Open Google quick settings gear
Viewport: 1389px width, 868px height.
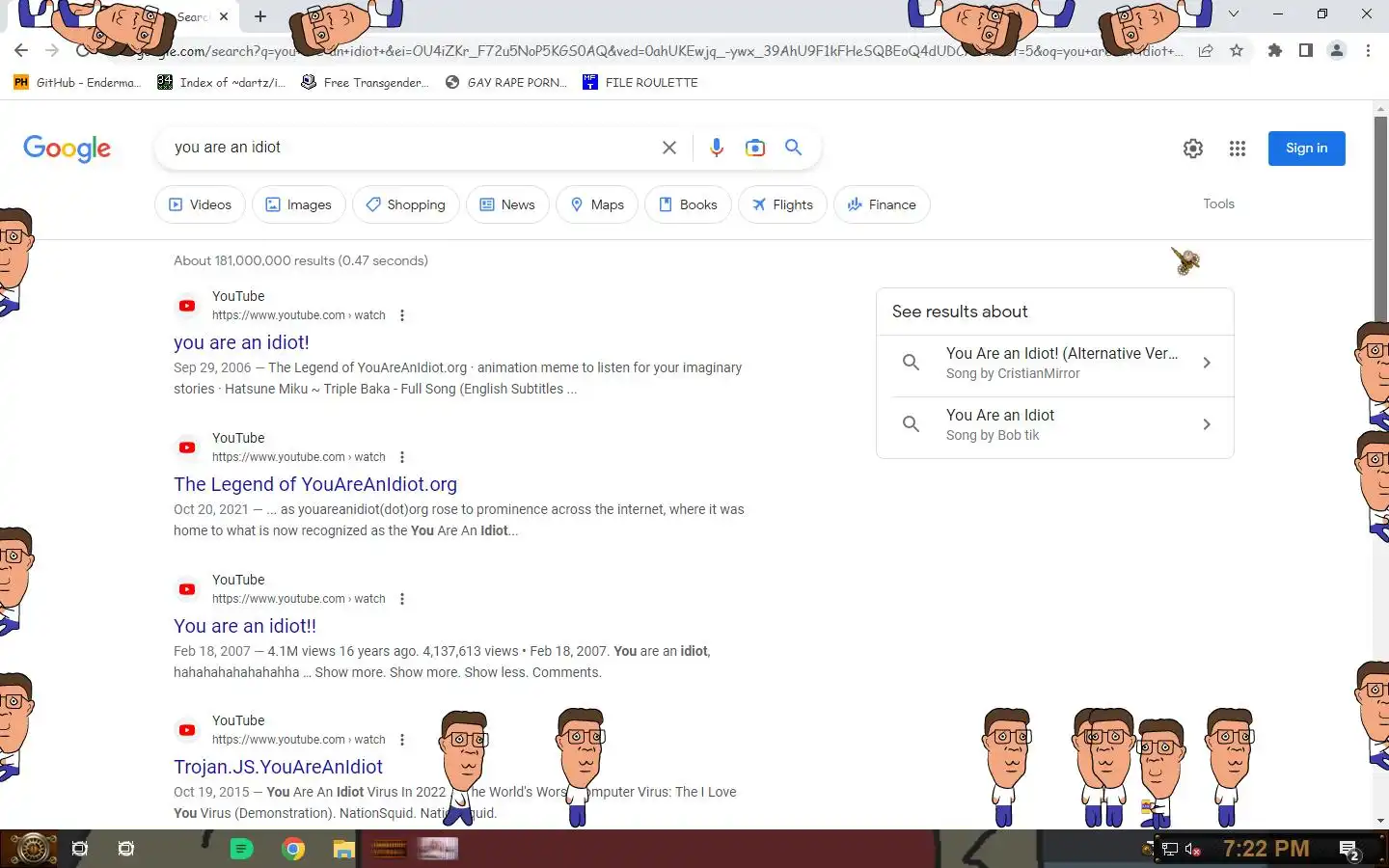click(1193, 149)
